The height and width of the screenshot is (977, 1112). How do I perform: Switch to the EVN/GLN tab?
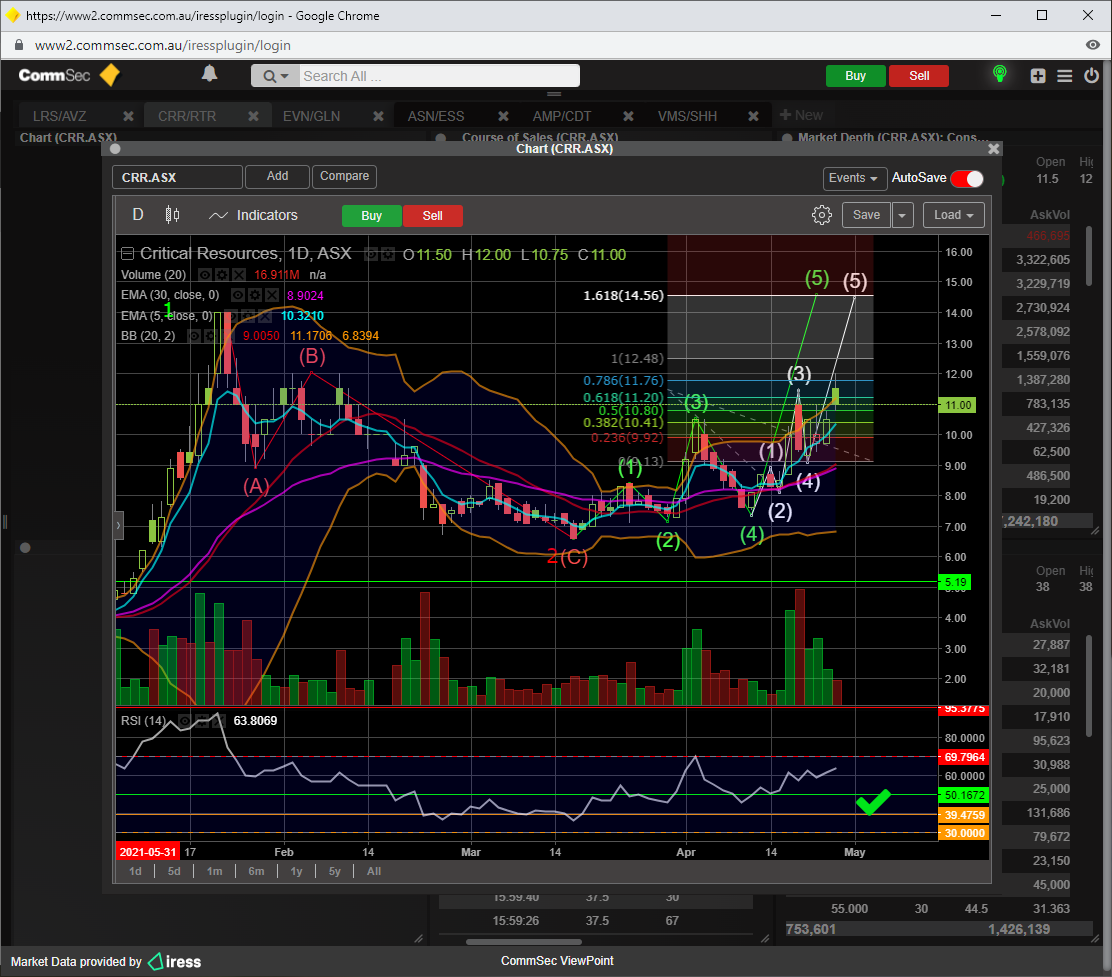pos(311,116)
